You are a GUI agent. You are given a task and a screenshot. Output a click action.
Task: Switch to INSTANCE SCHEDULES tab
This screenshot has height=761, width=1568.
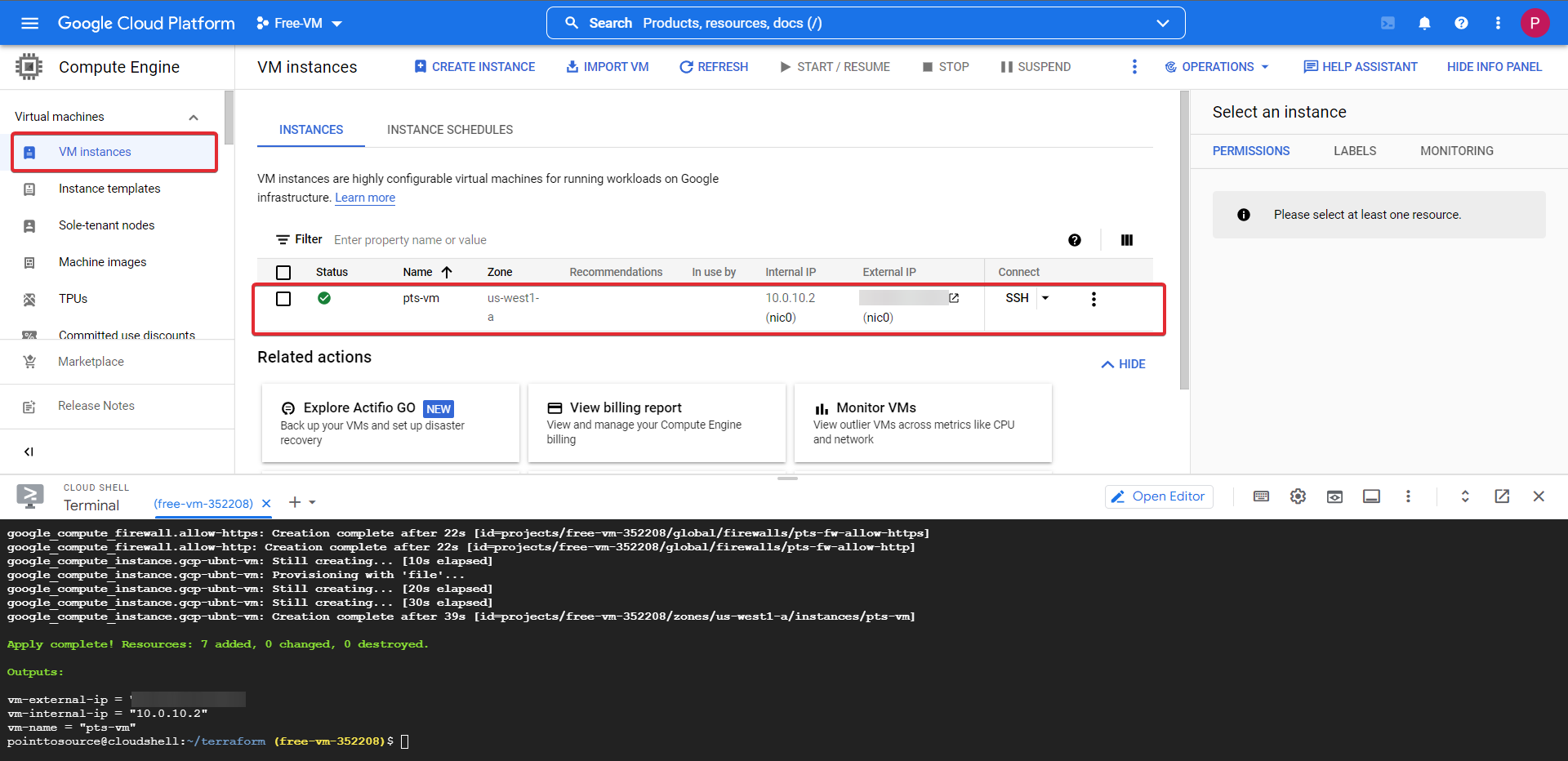(x=450, y=130)
